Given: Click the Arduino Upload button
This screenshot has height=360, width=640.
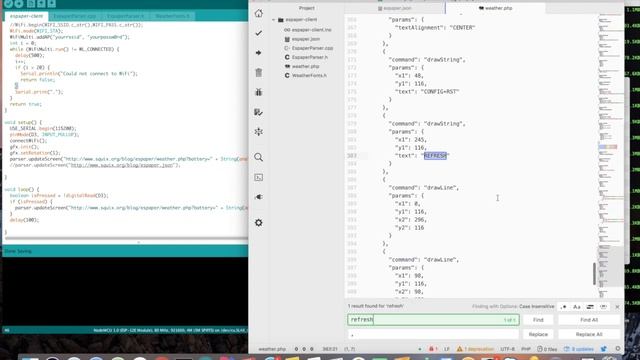Looking at the screenshot, I should tap(18, 4).
